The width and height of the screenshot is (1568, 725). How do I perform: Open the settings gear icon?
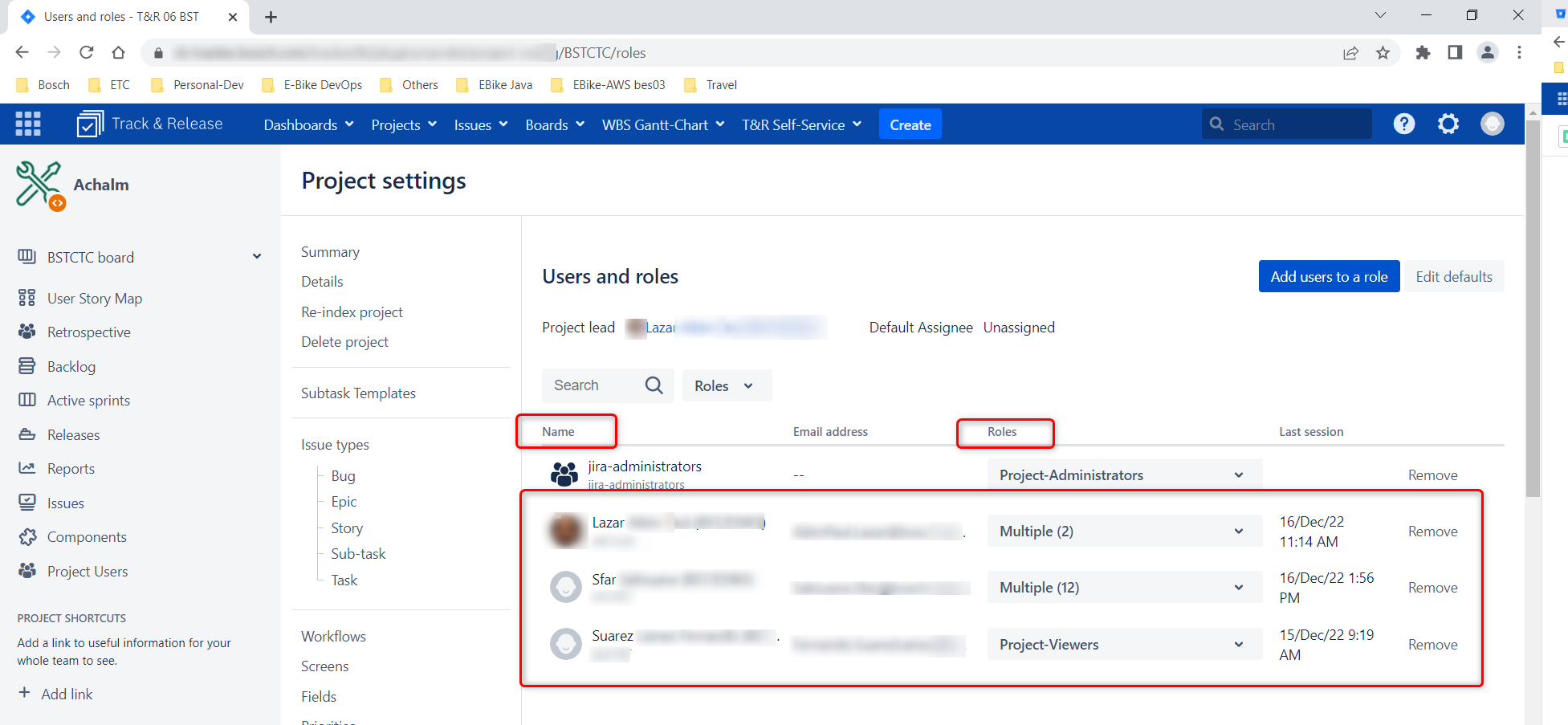[x=1448, y=124]
